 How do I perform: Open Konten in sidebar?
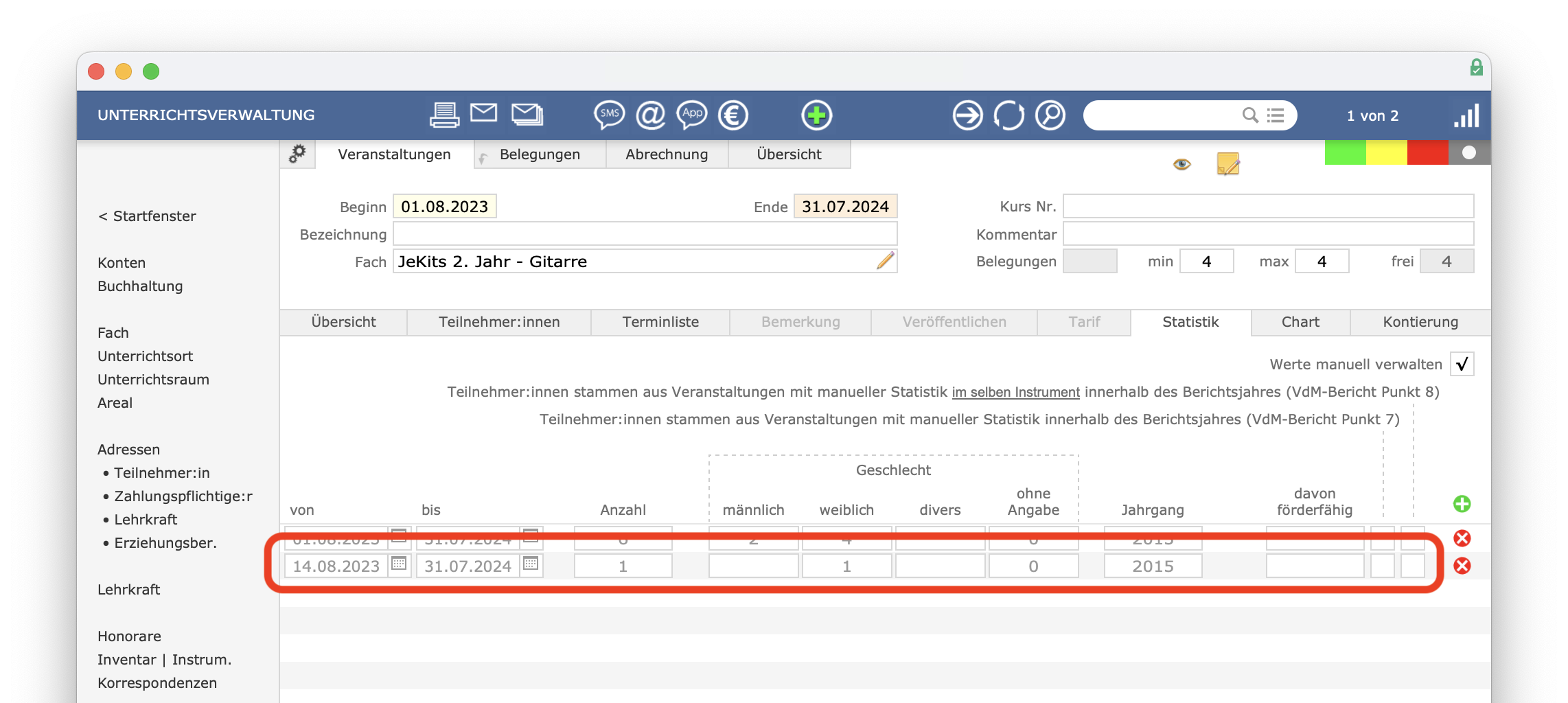pyautogui.click(x=122, y=263)
